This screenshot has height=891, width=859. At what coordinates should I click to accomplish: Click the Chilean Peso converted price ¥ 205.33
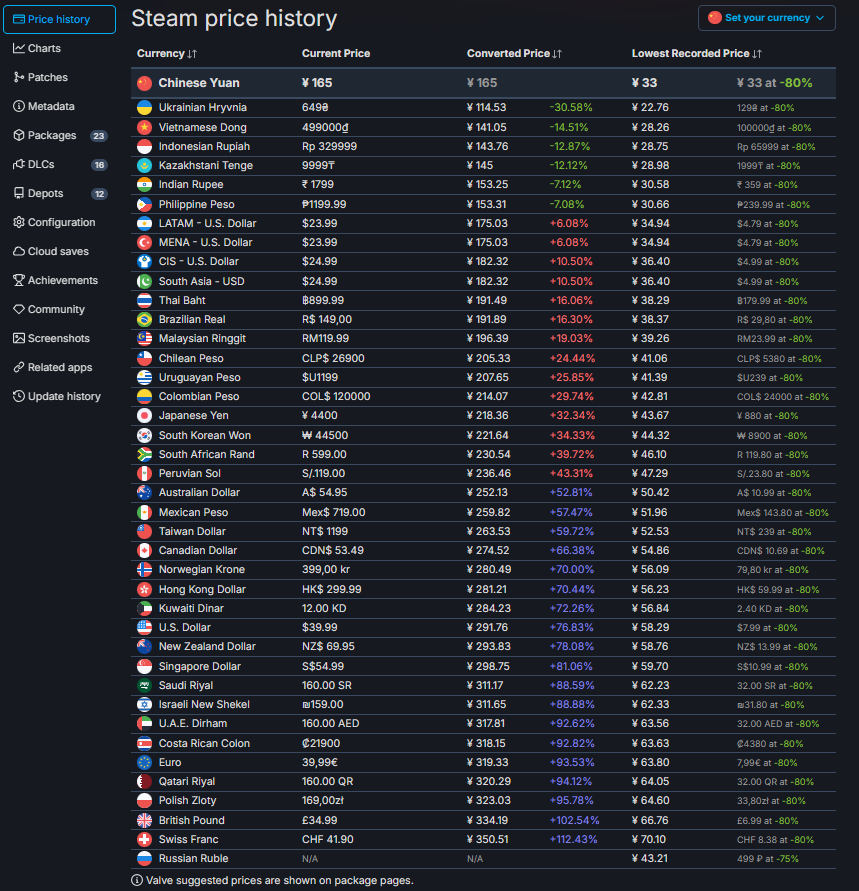[x=489, y=359]
